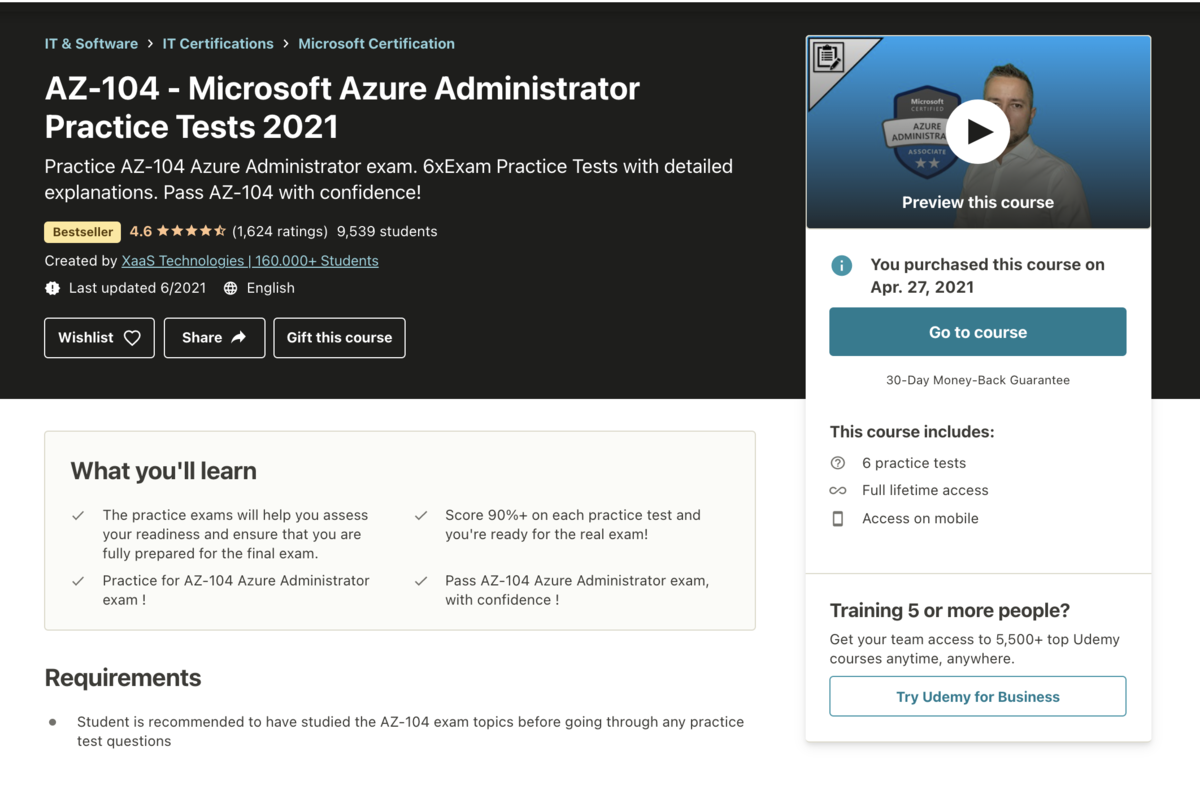The image size is (1200, 790).
Task: Click the mobile phone icon beside Access on mobile
Action: point(838,518)
